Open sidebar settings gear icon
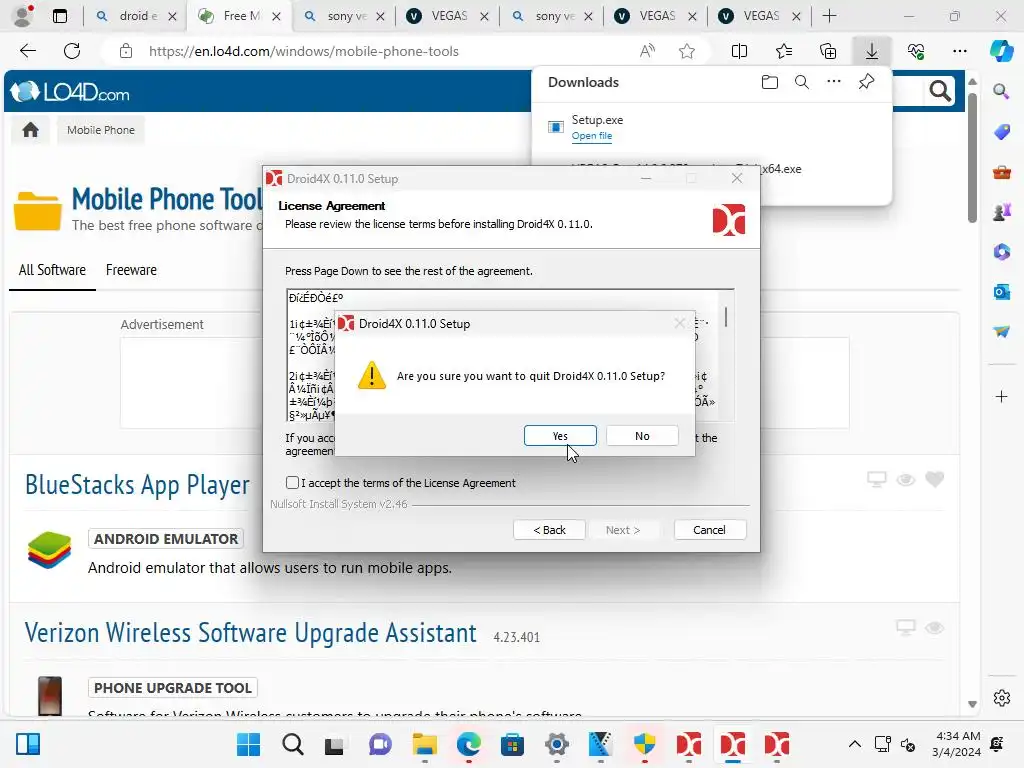The image size is (1024, 768). click(1001, 698)
